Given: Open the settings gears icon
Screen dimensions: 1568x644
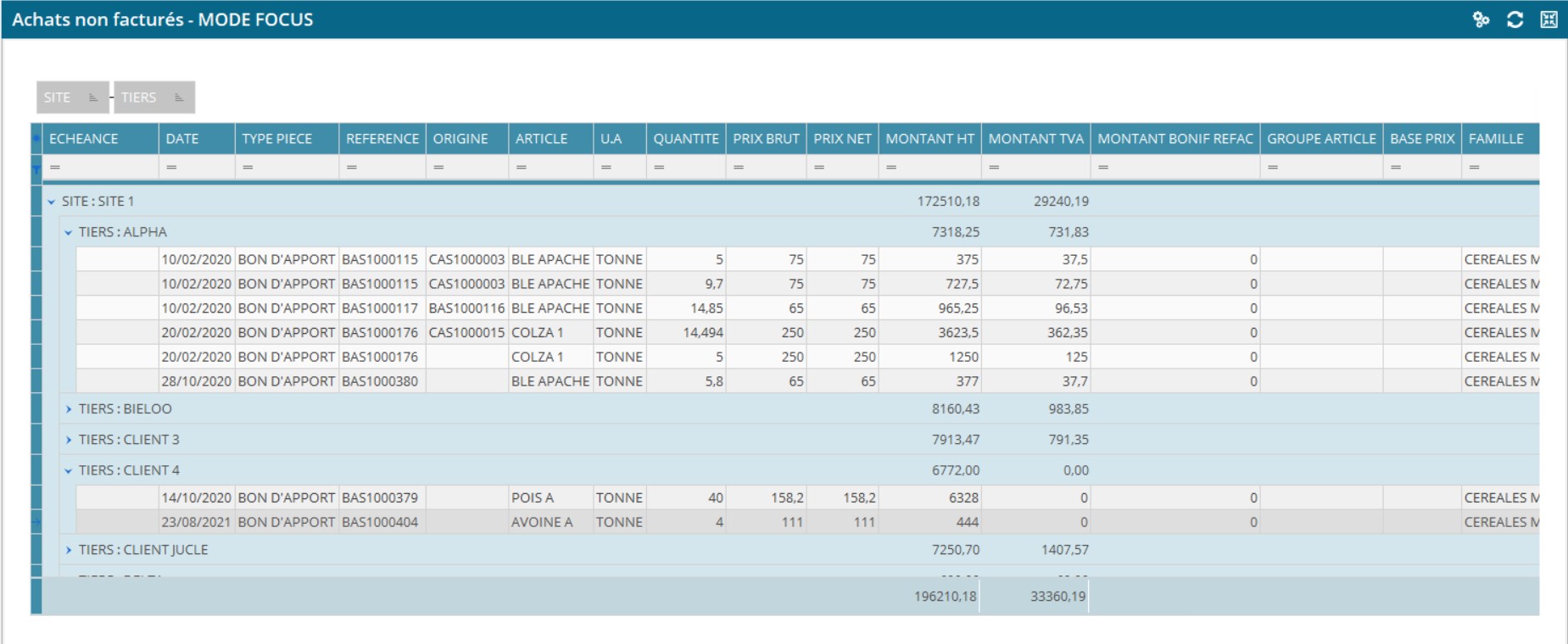Looking at the screenshot, I should [x=1481, y=19].
